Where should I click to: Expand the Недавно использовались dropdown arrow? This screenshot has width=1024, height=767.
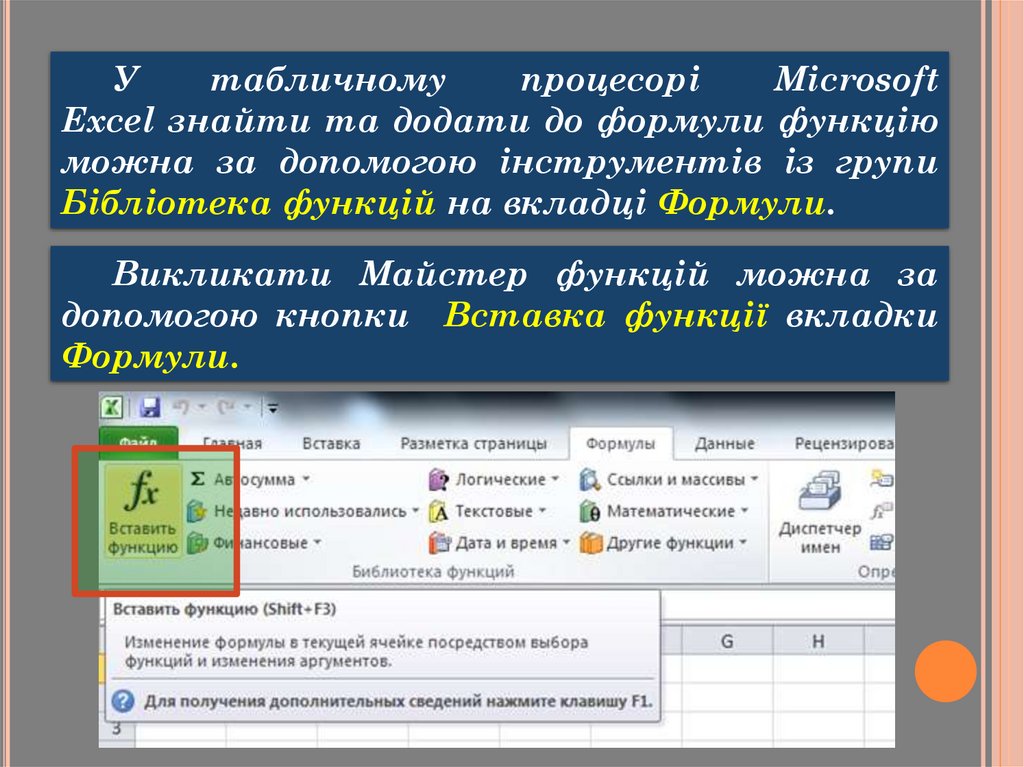415,511
